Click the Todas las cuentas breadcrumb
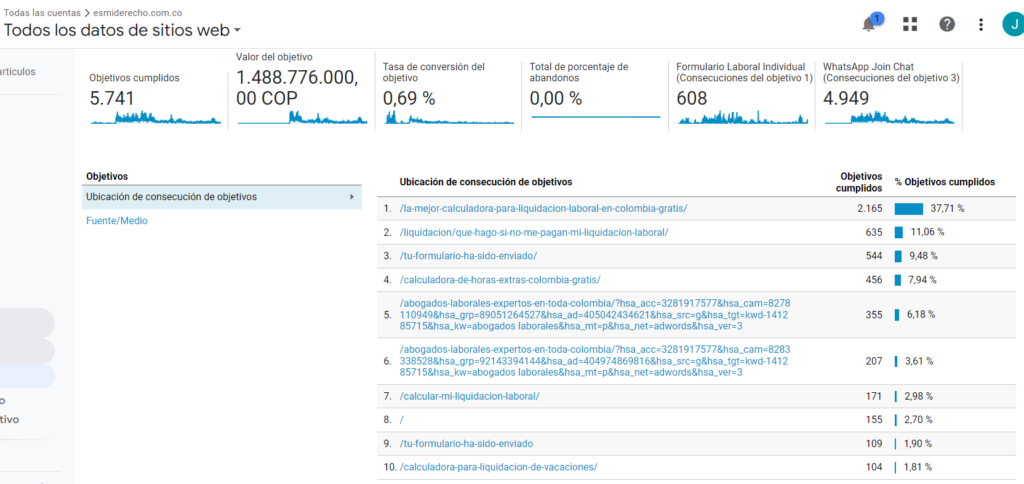1024x484 pixels. 42,12
